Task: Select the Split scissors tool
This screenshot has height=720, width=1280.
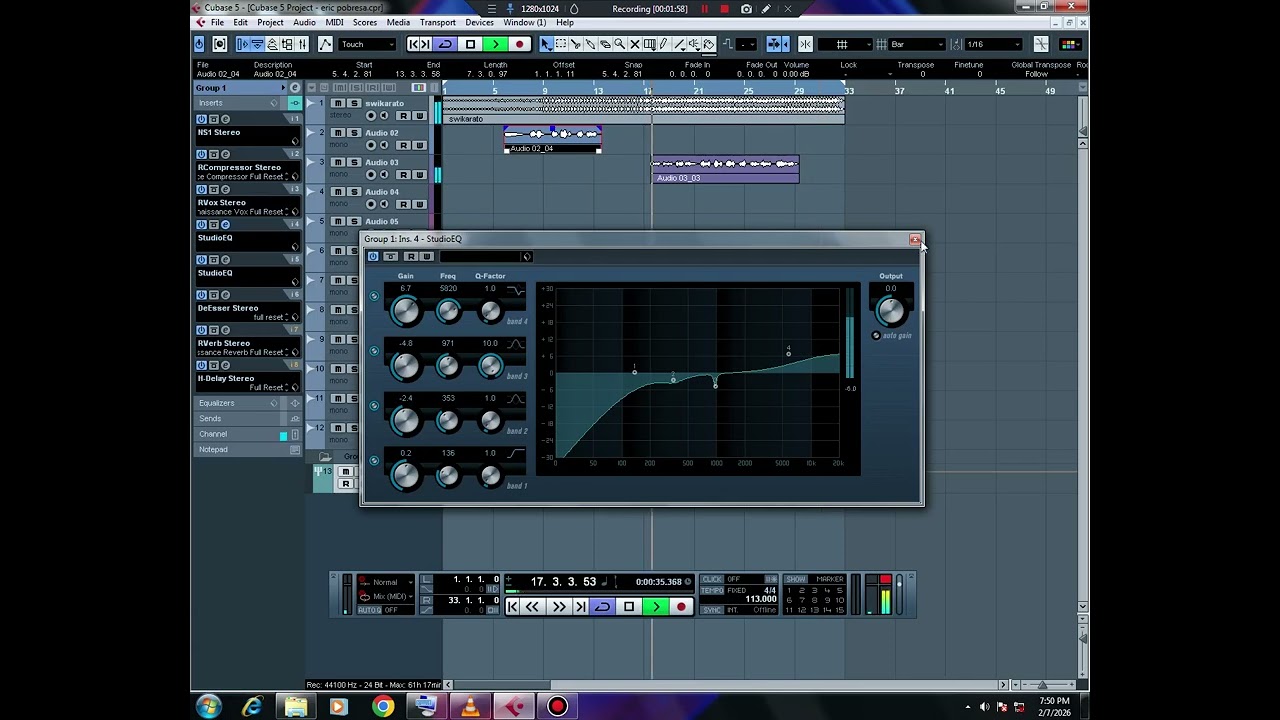Action: coord(575,44)
